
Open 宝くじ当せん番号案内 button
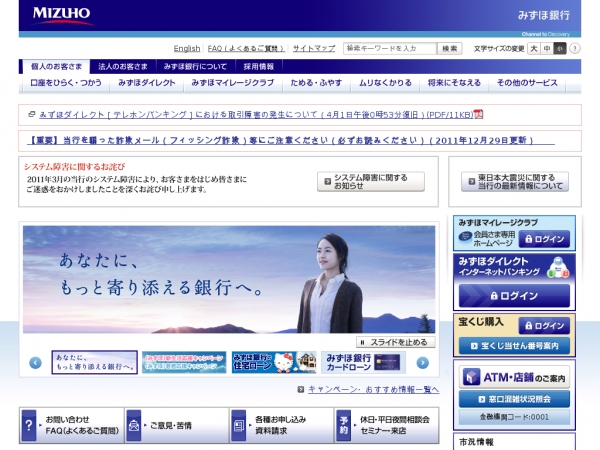coord(514,346)
